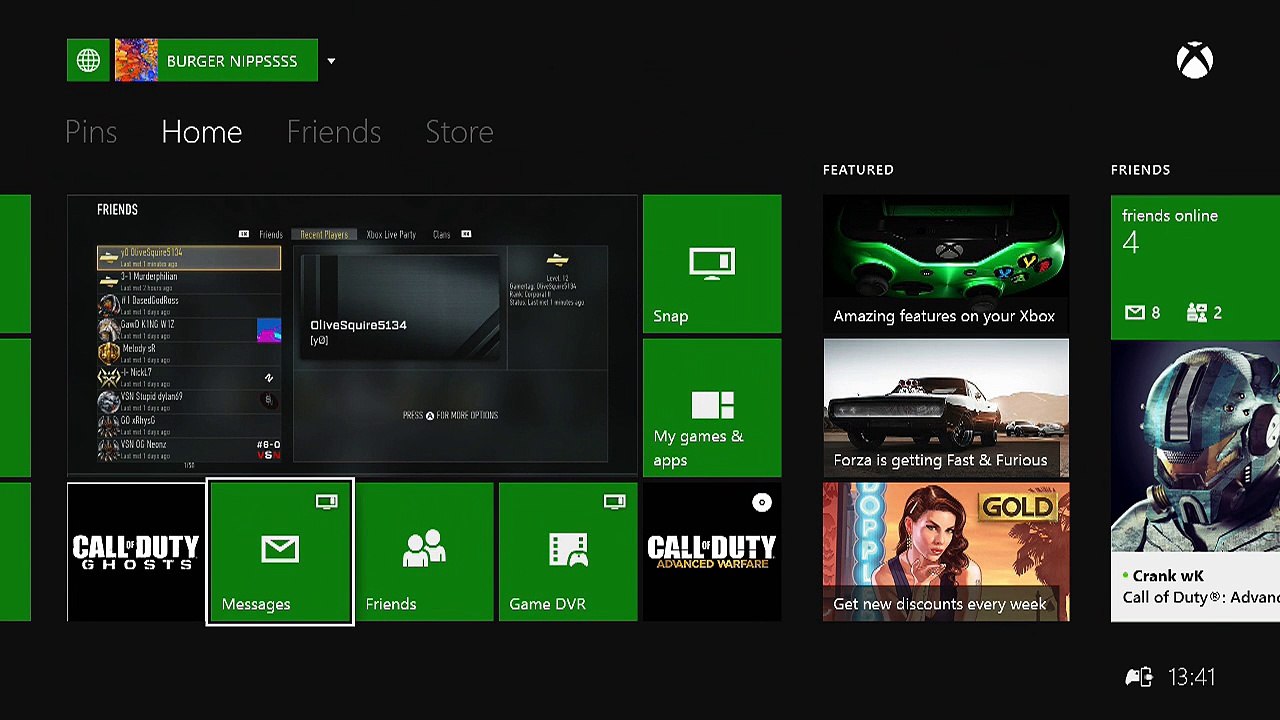Open Get new discounts every week

[946, 552]
